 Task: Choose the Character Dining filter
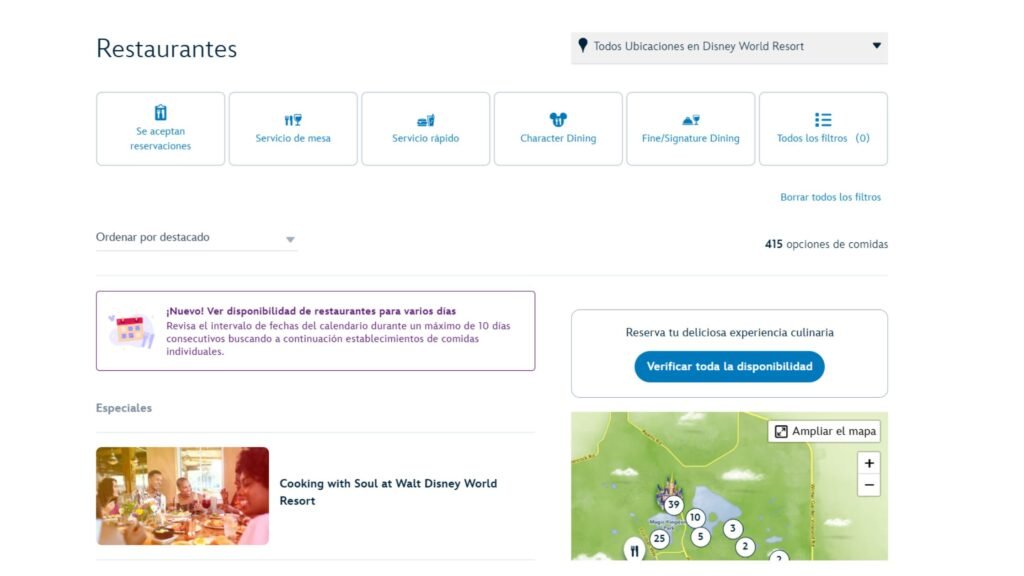558,129
